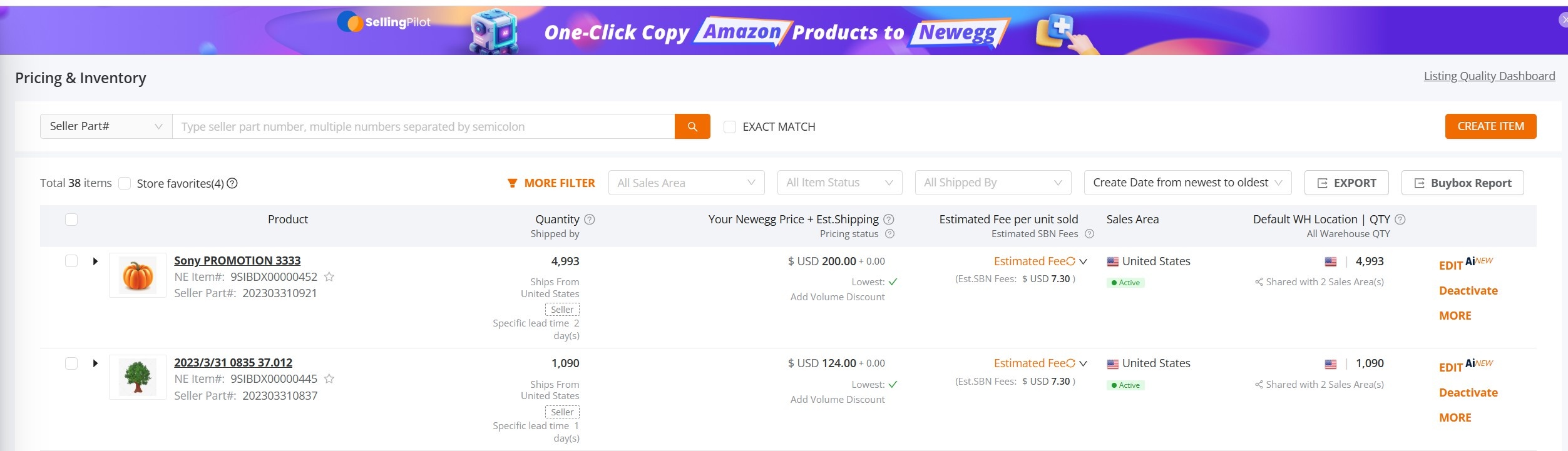The image size is (1568, 451).
Task: Open the Seller Part# search type dropdown
Action: 106,126
